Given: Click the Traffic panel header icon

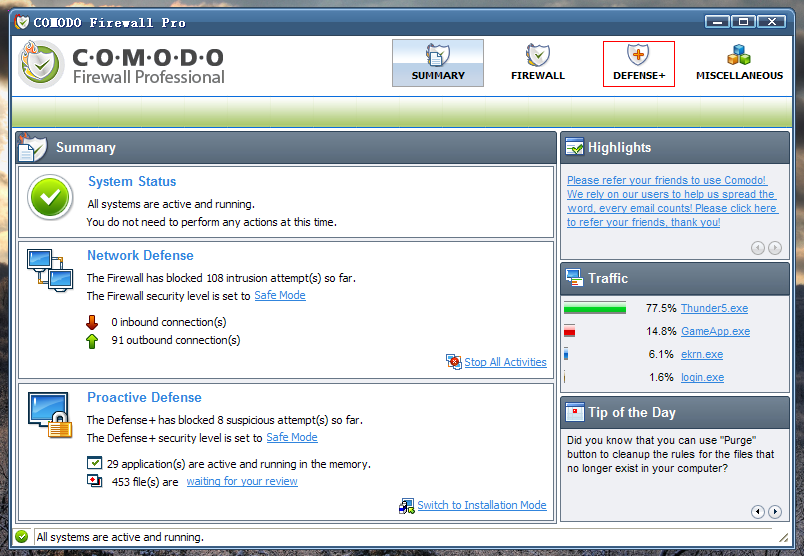Looking at the screenshot, I should click(574, 277).
